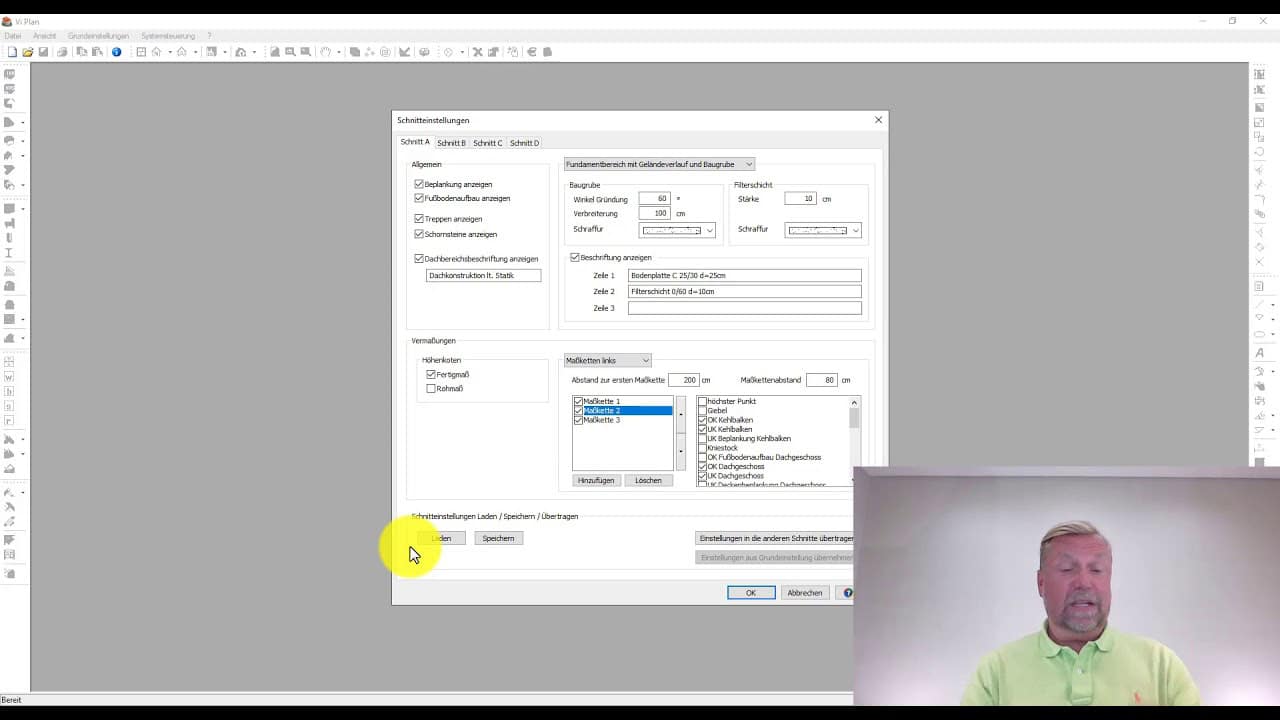The height and width of the screenshot is (720, 1280).
Task: Click the zoom window toolbar icon
Action: click(x=306, y=52)
